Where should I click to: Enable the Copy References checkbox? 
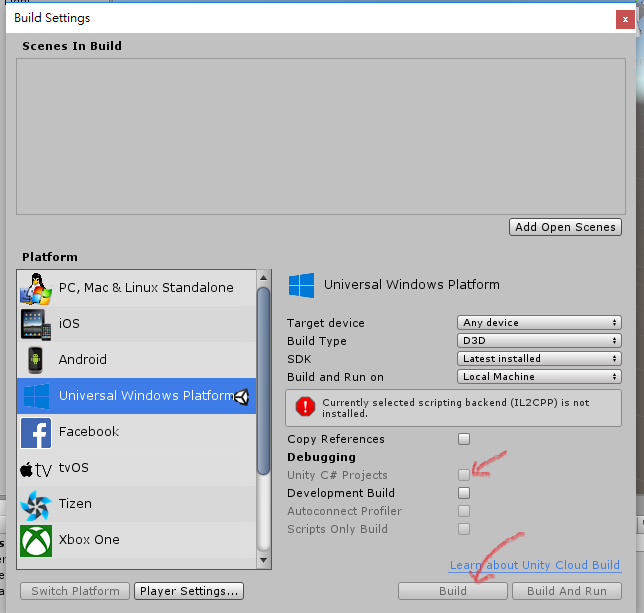coord(464,439)
